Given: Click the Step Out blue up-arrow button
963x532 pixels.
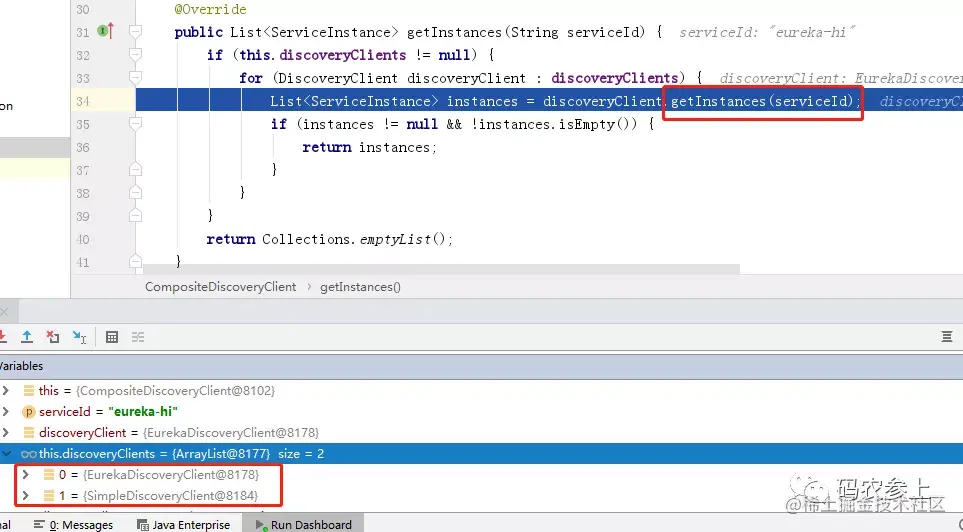Looking at the screenshot, I should pos(27,337).
